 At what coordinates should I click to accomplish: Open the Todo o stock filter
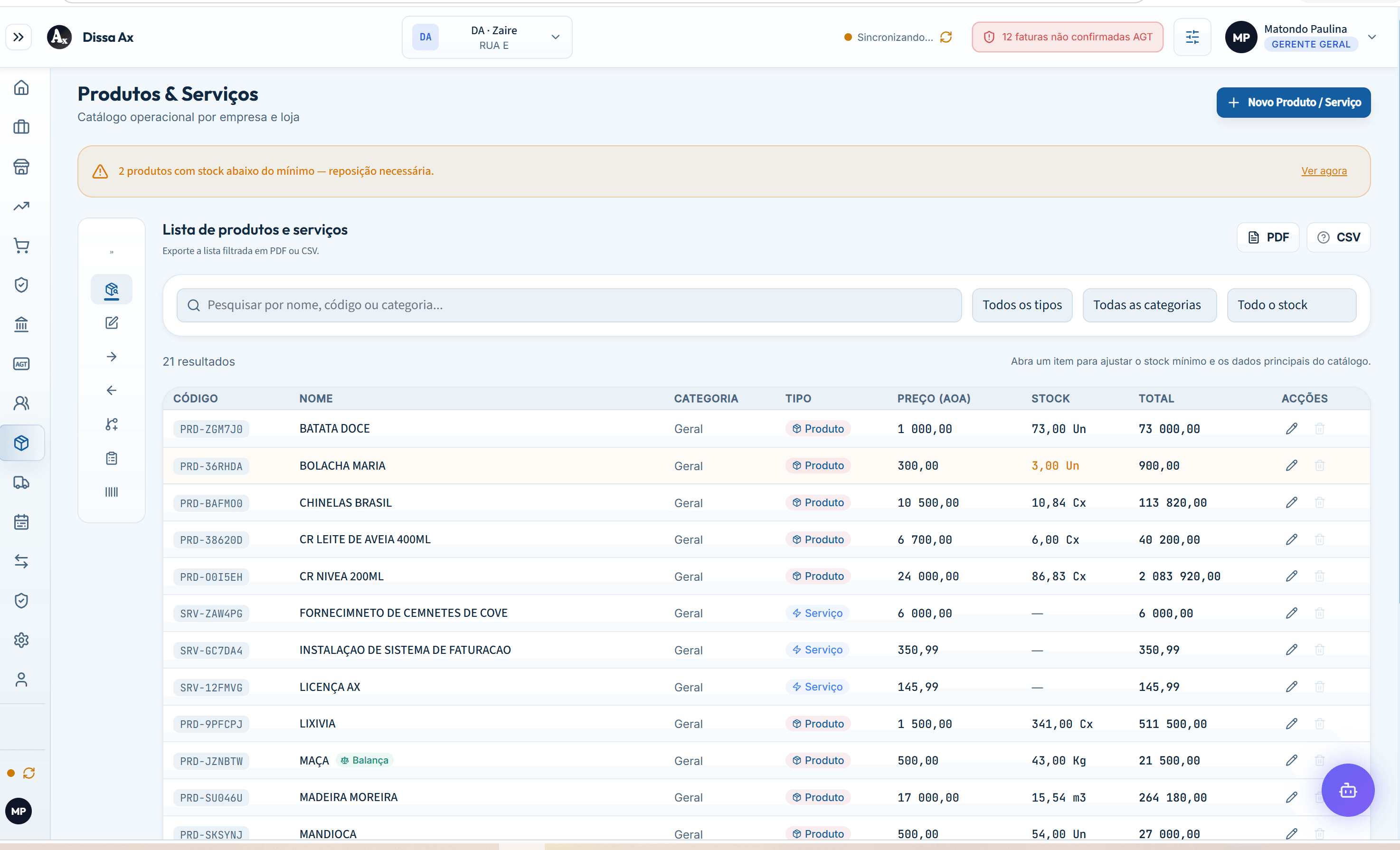(1291, 305)
